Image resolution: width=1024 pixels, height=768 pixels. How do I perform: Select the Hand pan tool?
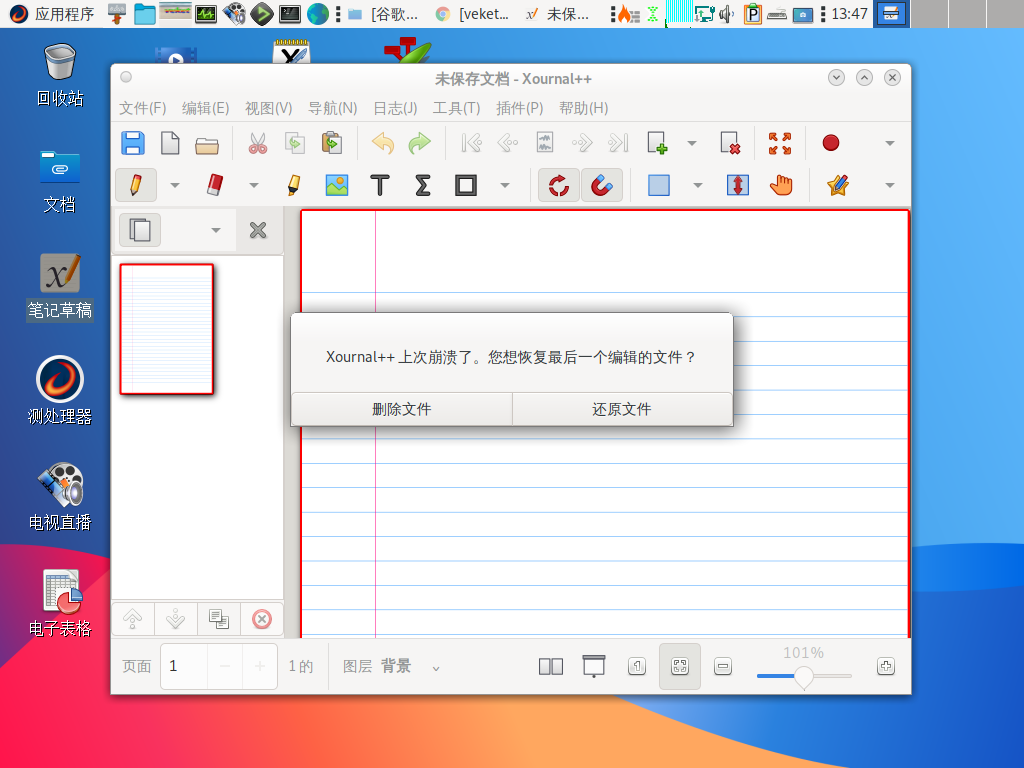780,185
